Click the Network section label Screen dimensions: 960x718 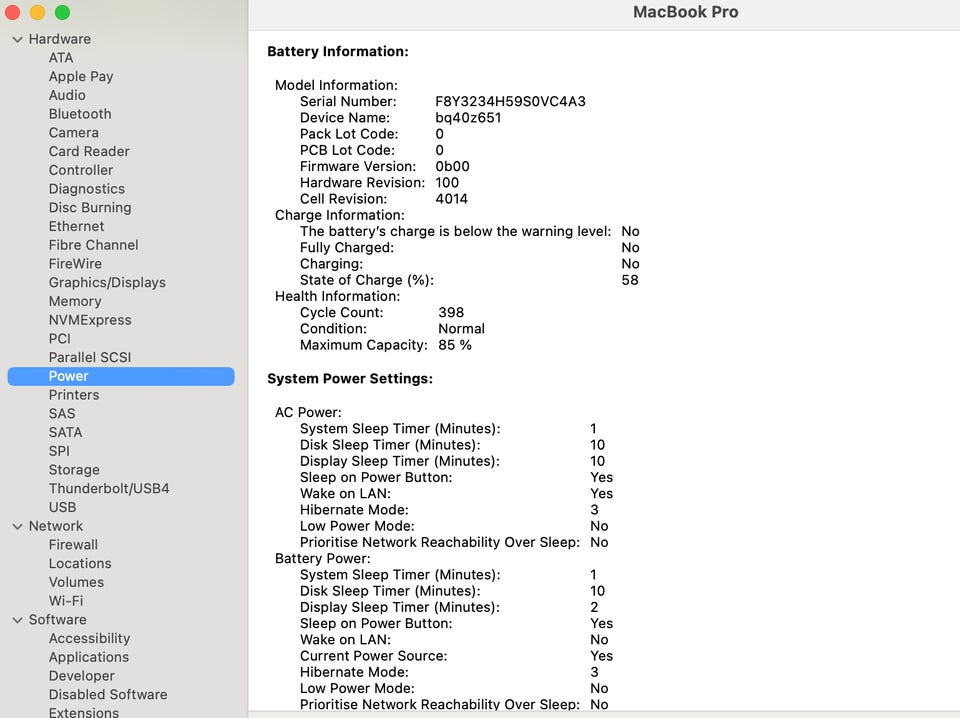pyautogui.click(x=56, y=526)
